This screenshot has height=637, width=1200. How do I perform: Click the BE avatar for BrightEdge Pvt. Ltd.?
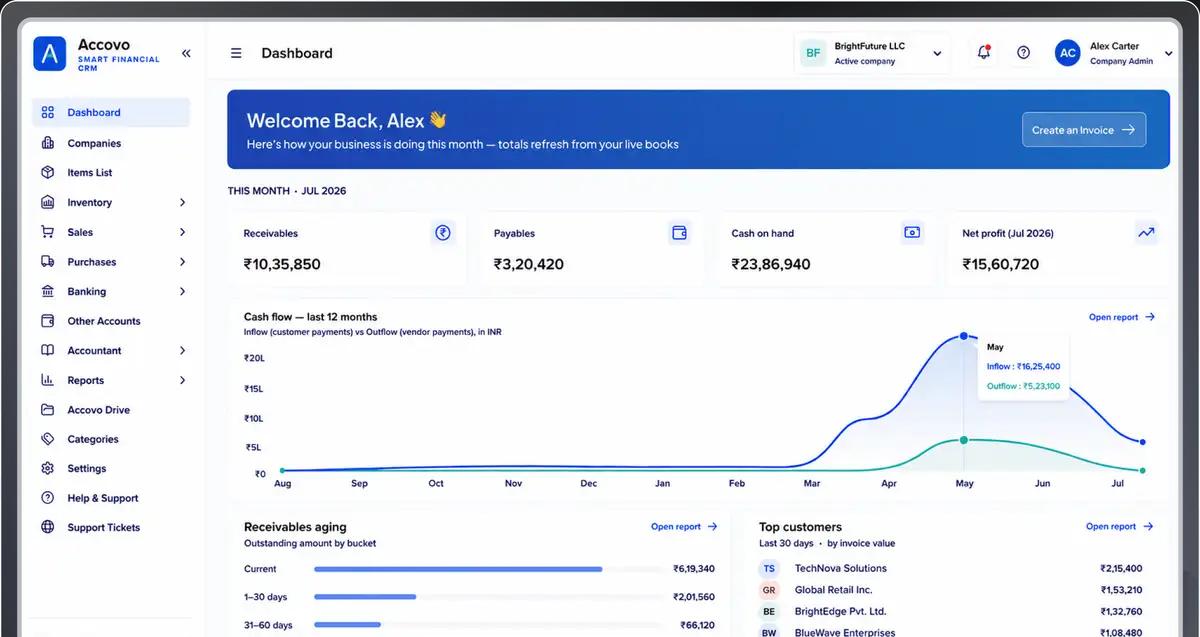[x=769, y=611]
